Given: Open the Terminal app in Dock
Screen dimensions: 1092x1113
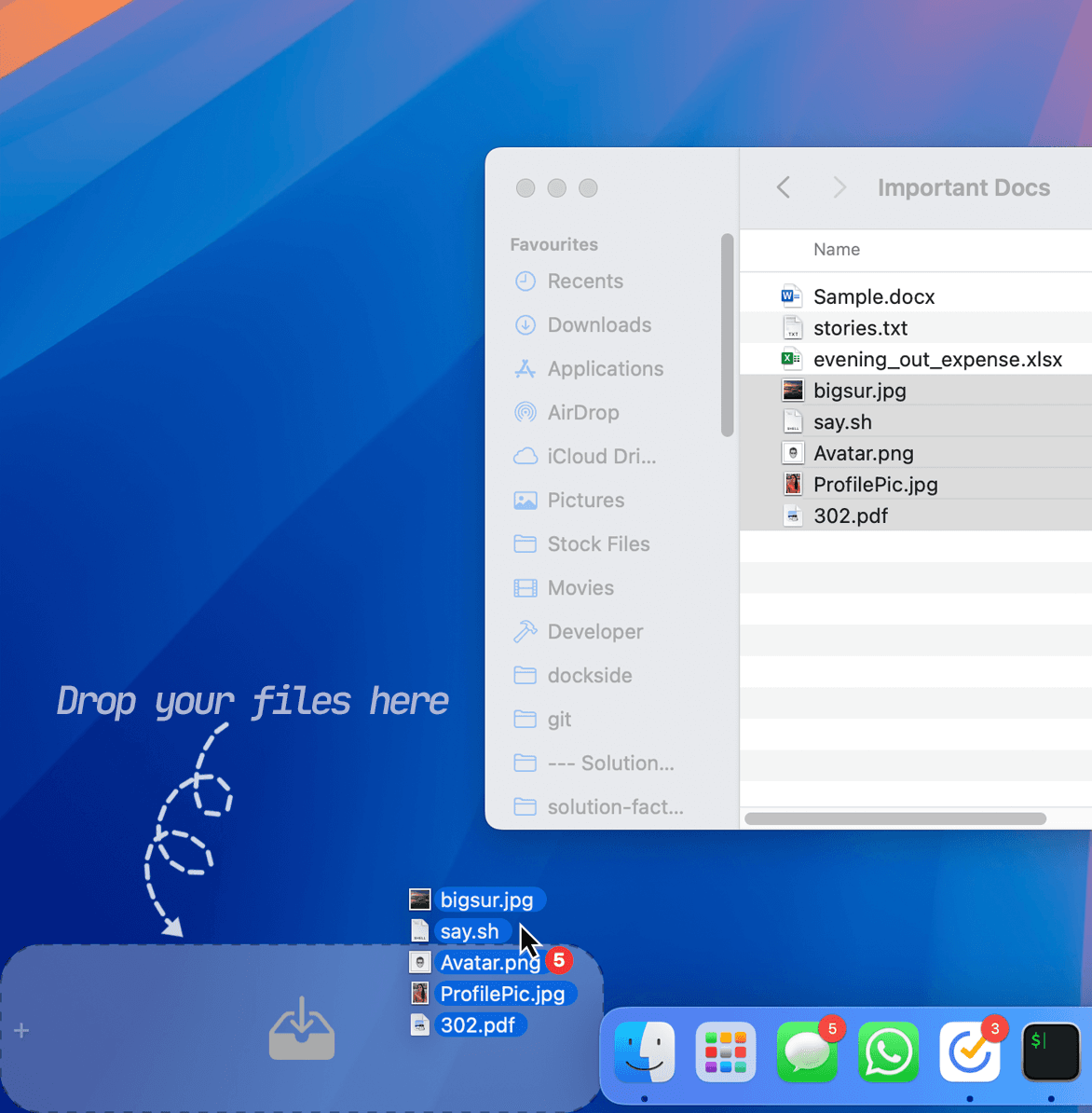Looking at the screenshot, I should click(1051, 1052).
